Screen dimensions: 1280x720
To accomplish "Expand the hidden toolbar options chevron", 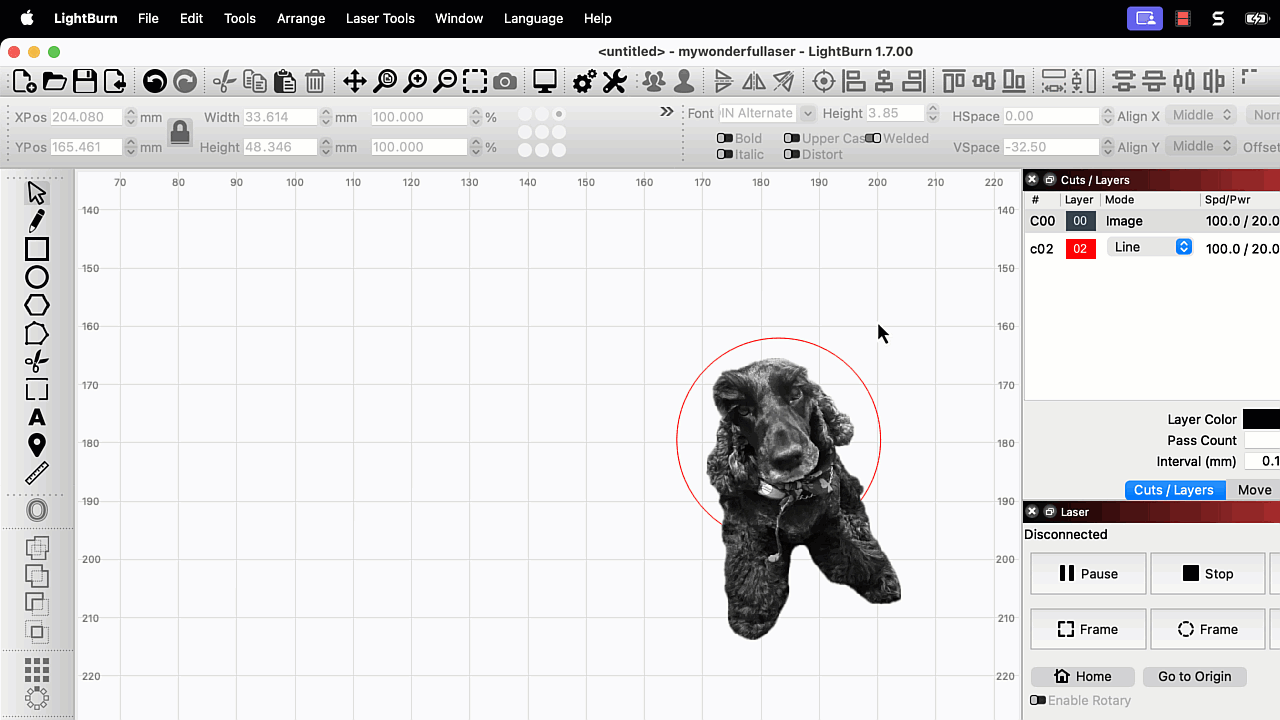I will (x=667, y=112).
